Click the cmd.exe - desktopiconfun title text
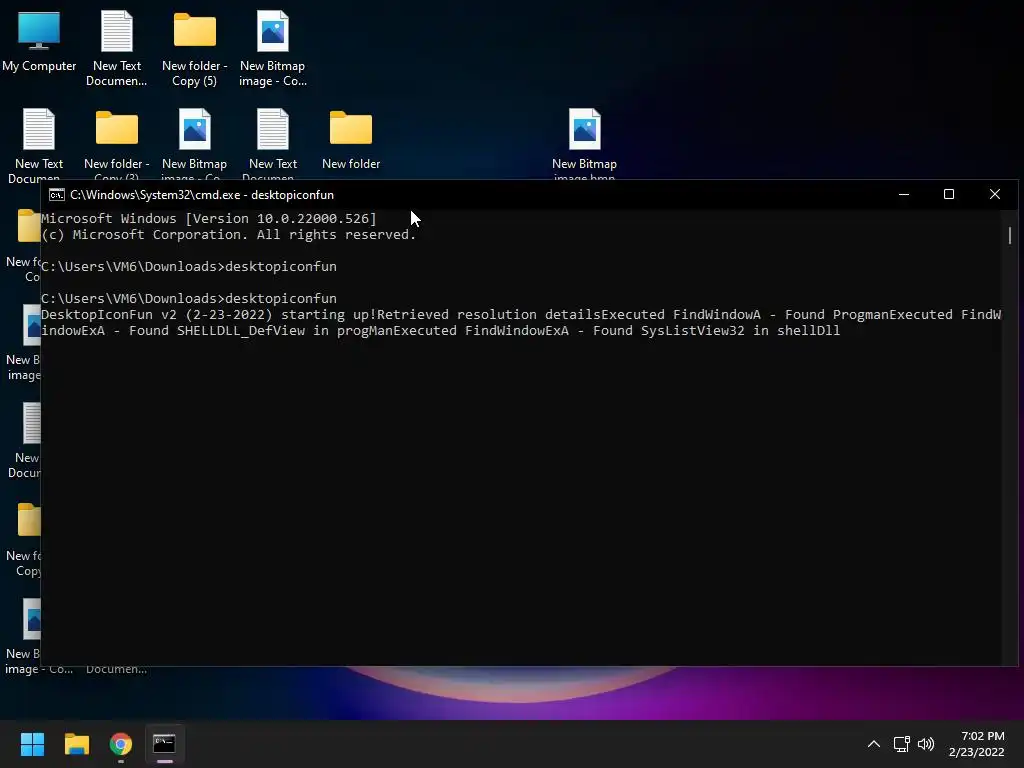The height and width of the screenshot is (768, 1024). coord(202,195)
